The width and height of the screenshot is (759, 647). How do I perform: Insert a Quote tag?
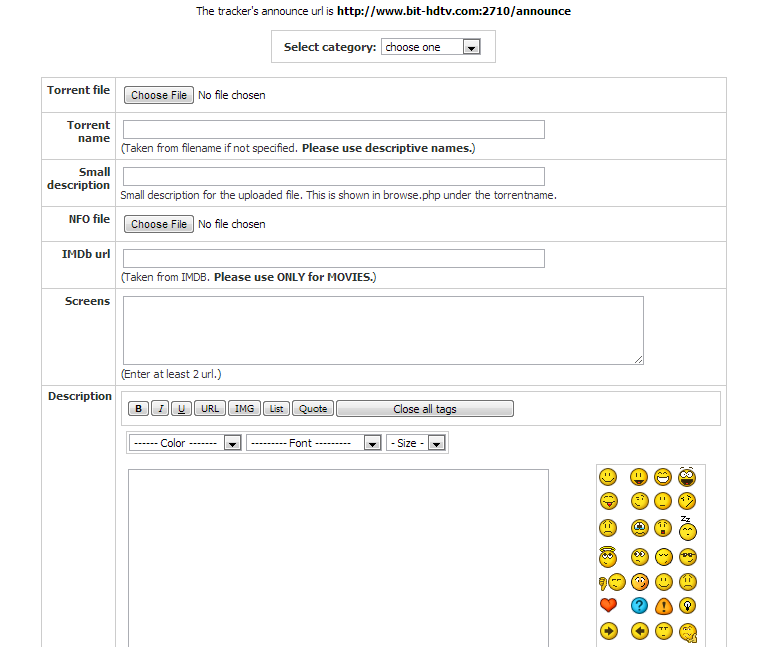tap(313, 408)
